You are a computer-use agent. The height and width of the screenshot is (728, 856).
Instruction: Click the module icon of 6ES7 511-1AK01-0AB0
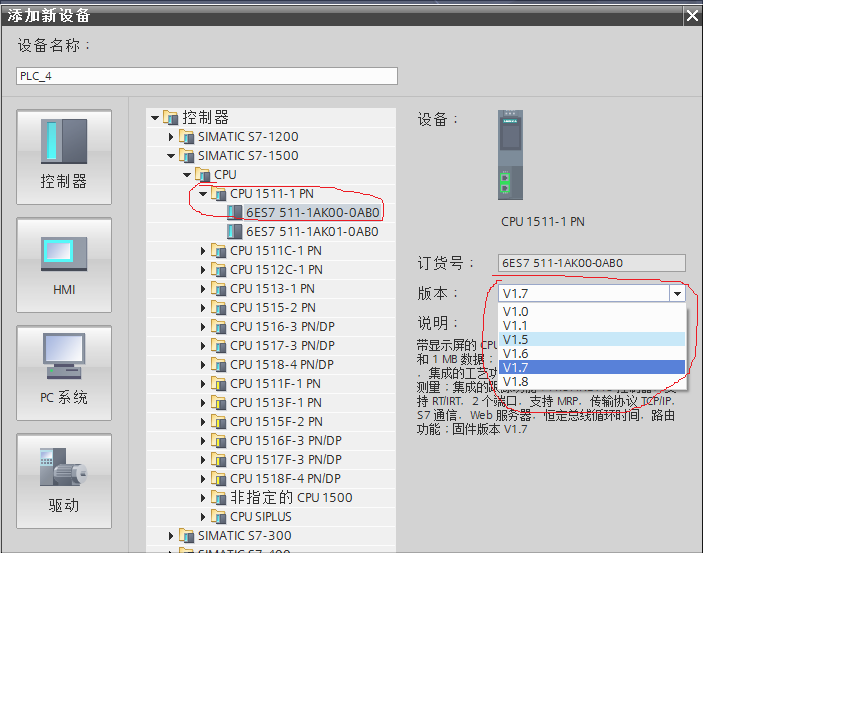(235, 232)
